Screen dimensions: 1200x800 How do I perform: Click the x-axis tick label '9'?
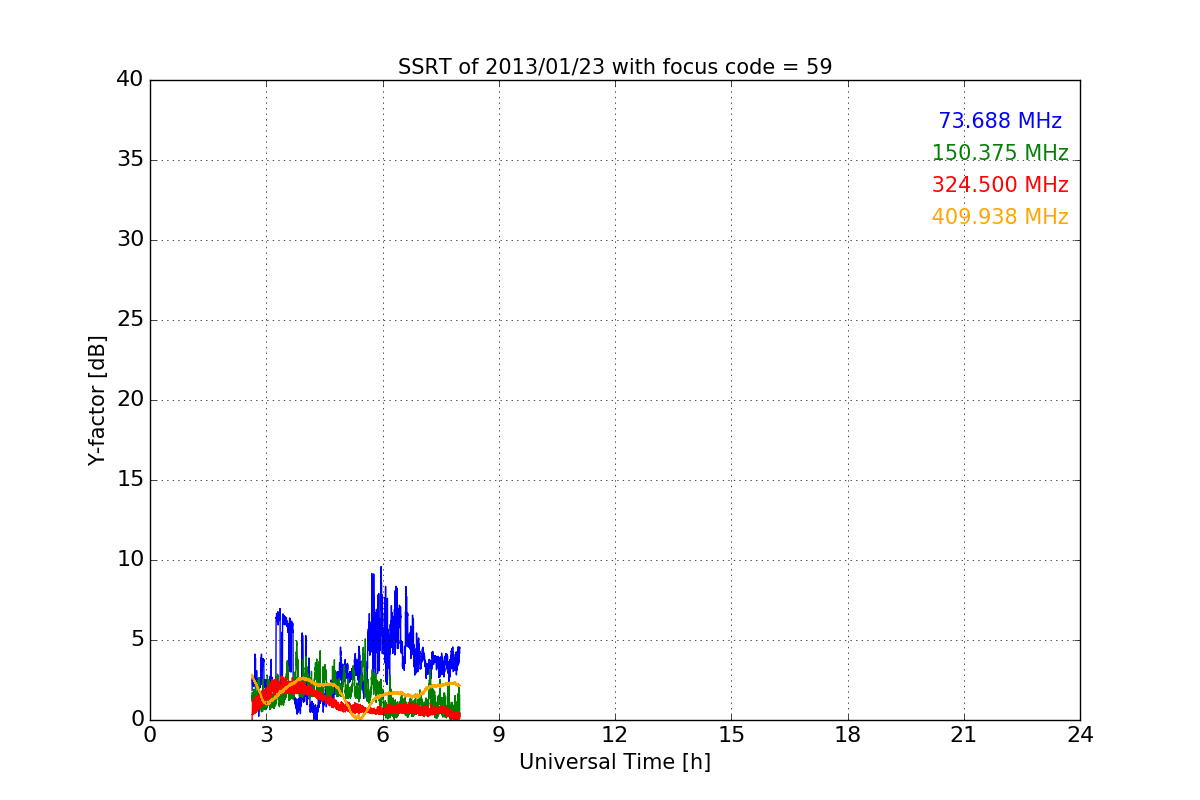click(x=499, y=735)
